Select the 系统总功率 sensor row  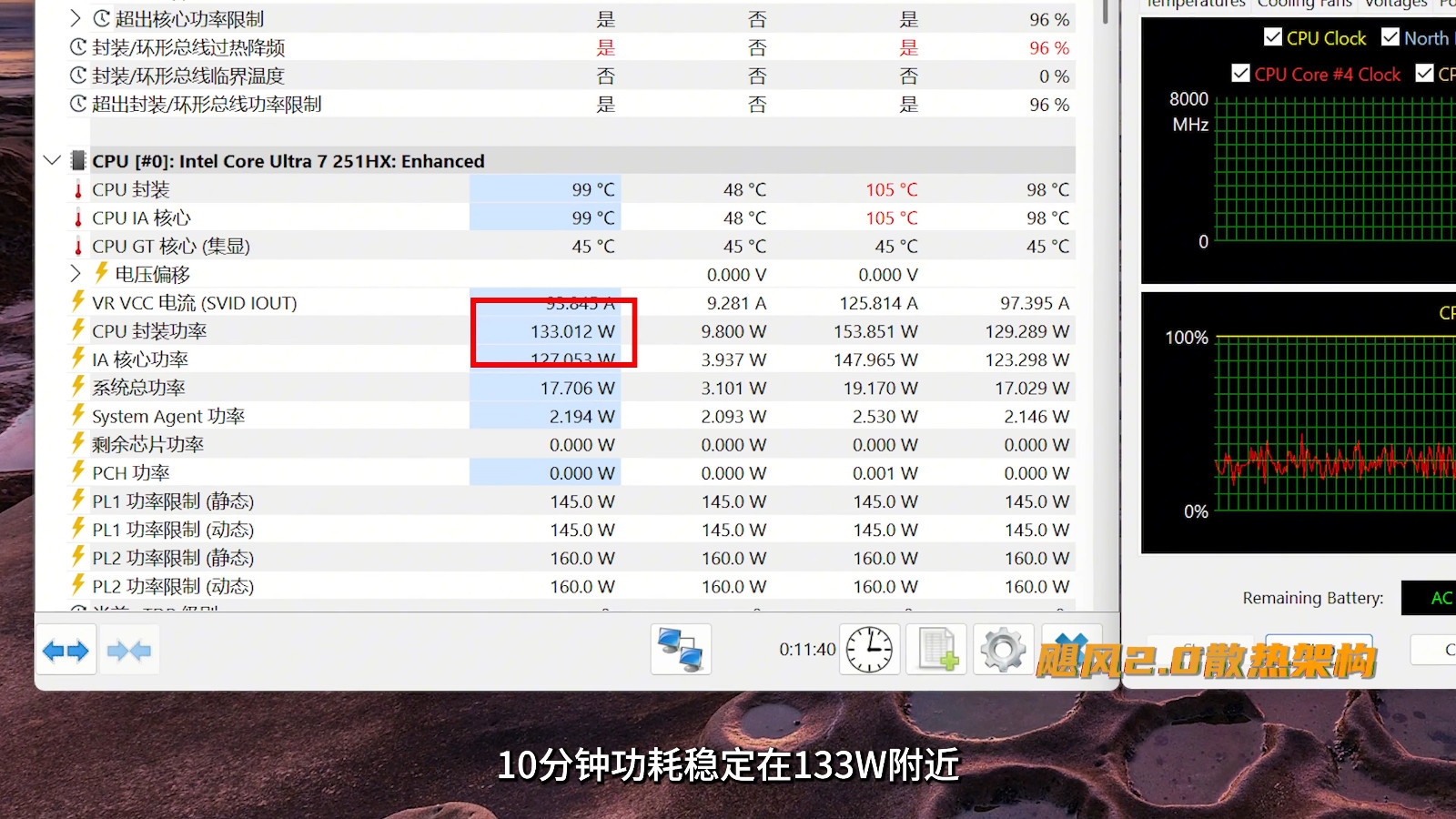click(x=555, y=388)
